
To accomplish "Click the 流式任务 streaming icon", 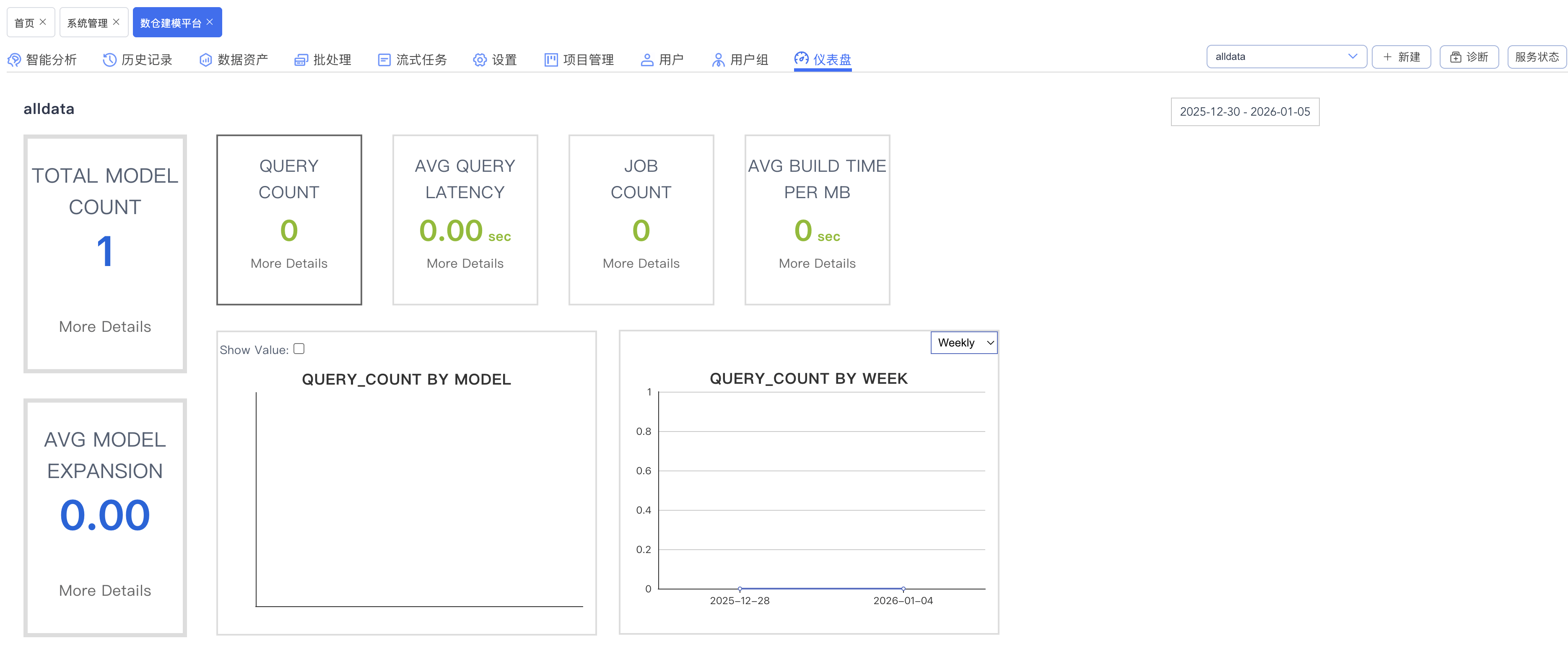I will point(384,59).
